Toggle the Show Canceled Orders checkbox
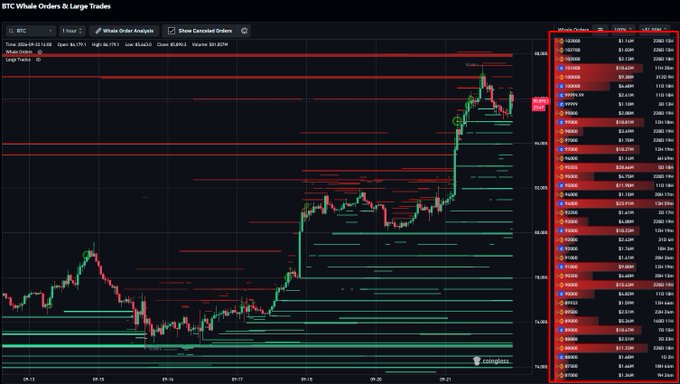This screenshot has width=680, height=384. 171,31
